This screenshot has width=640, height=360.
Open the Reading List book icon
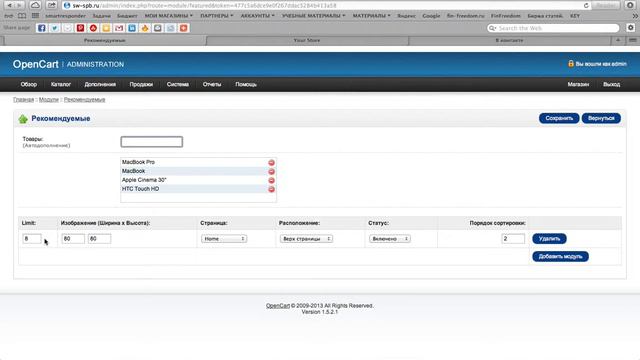pos(22,16)
